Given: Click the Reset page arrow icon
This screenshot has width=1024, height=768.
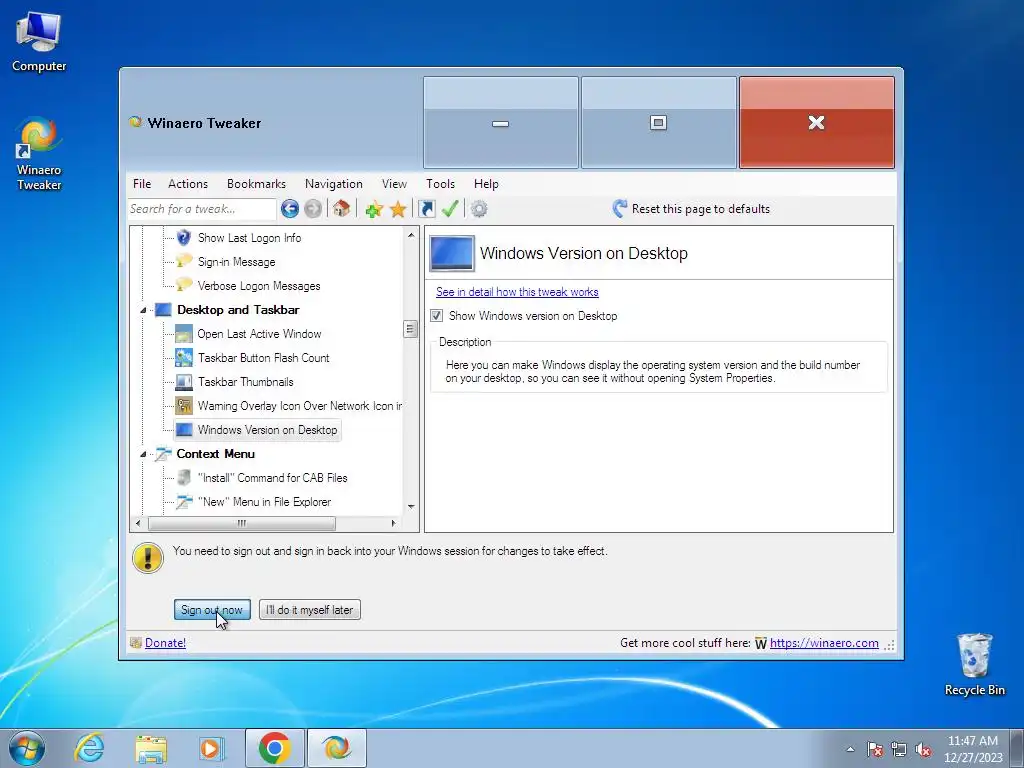Looking at the screenshot, I should 620,209.
